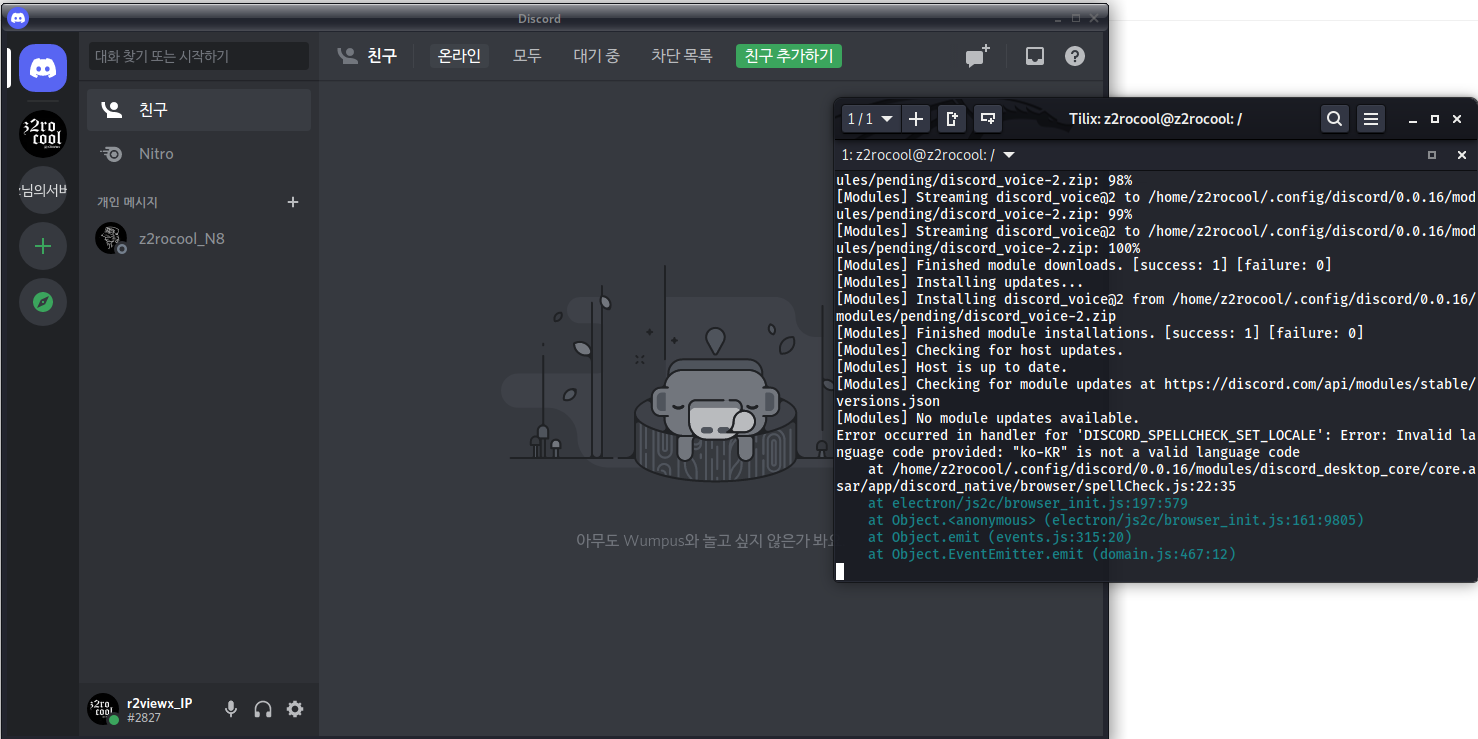Click the friends icon in top header
The image size is (1478, 739).
348,56
